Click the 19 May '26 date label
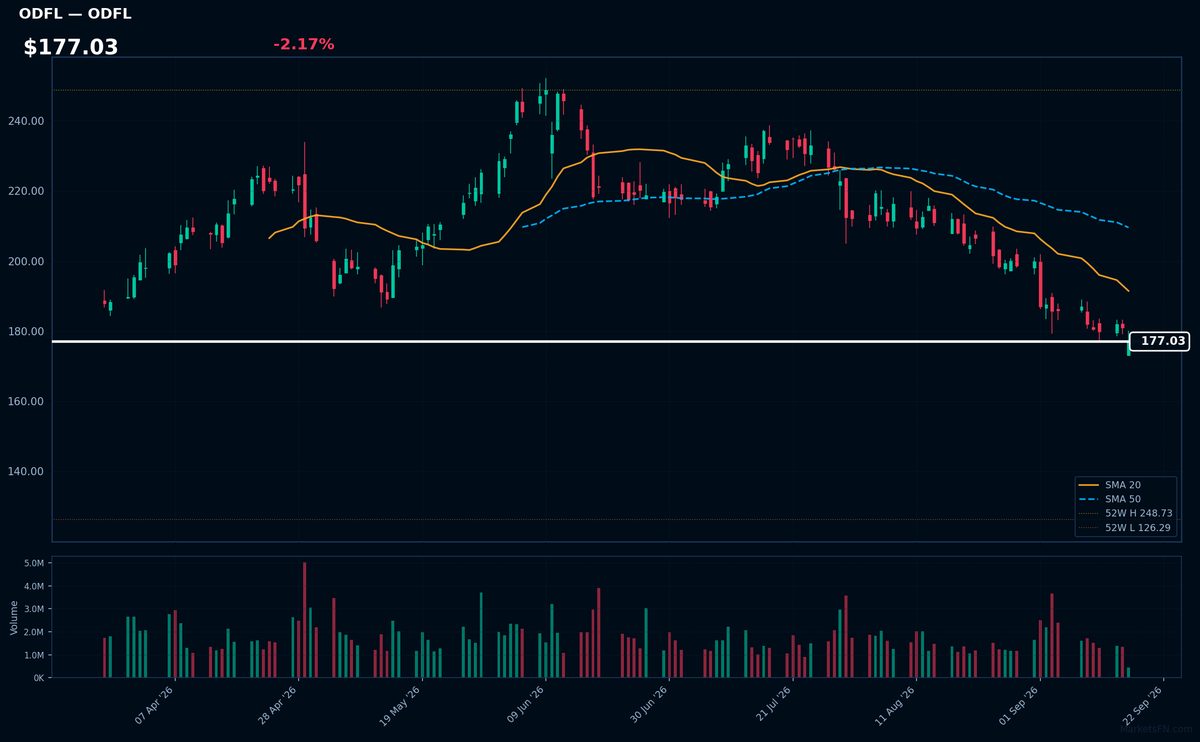 coord(402,704)
